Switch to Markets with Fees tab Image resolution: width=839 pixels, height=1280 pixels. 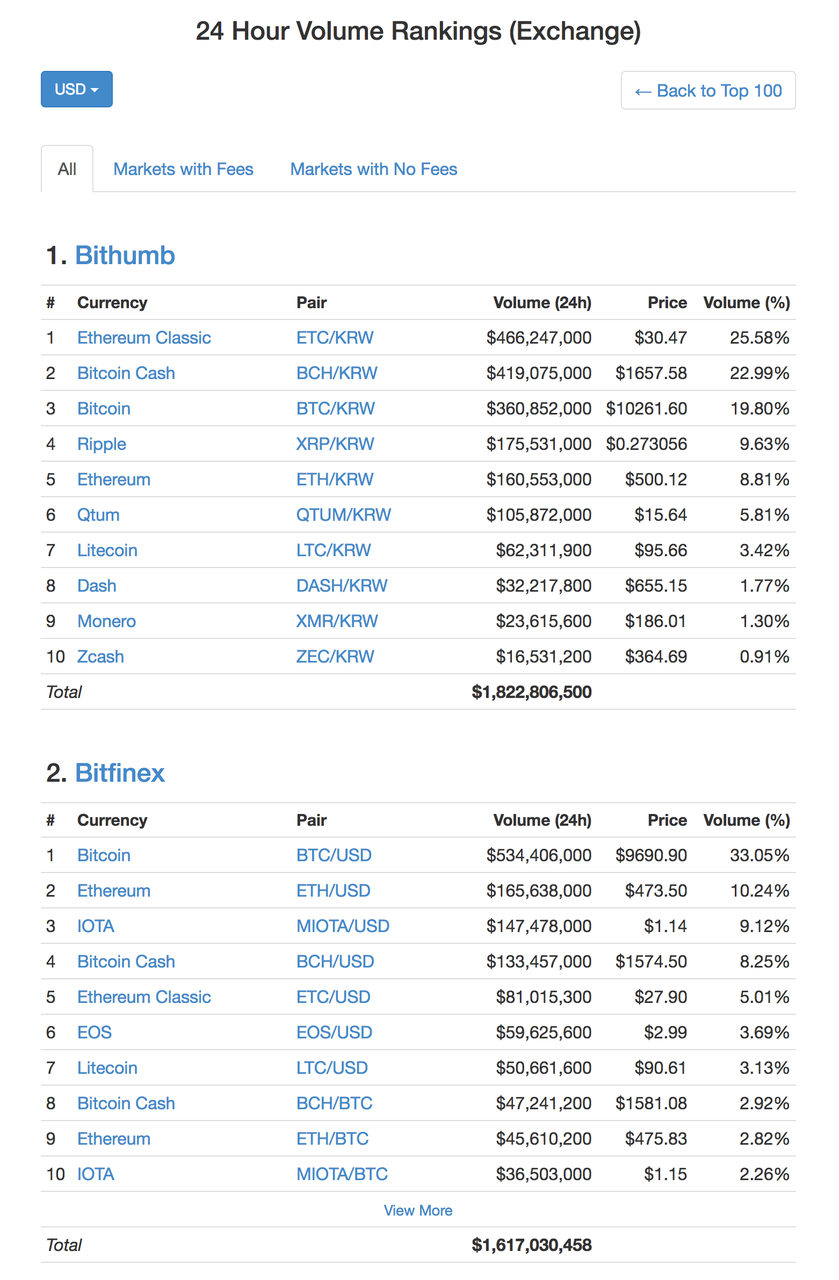[183, 169]
